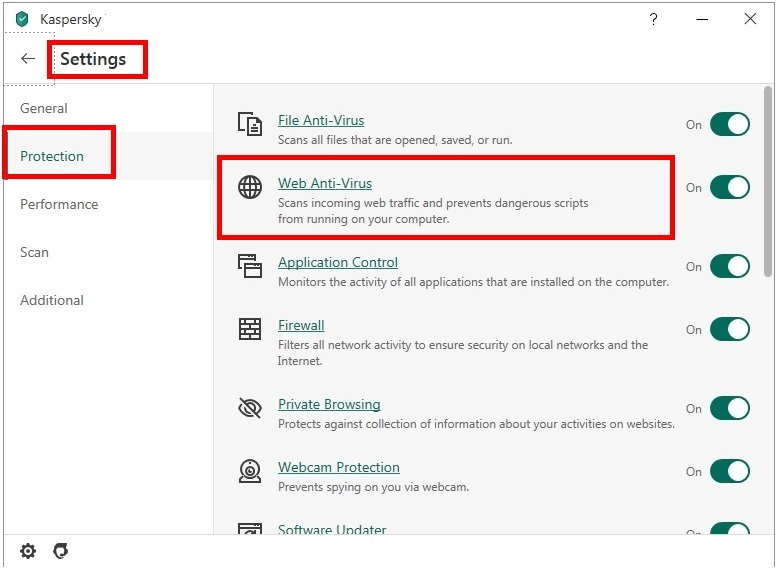
Task: Turn off Web Anti-Virus toggle
Action: point(729,188)
